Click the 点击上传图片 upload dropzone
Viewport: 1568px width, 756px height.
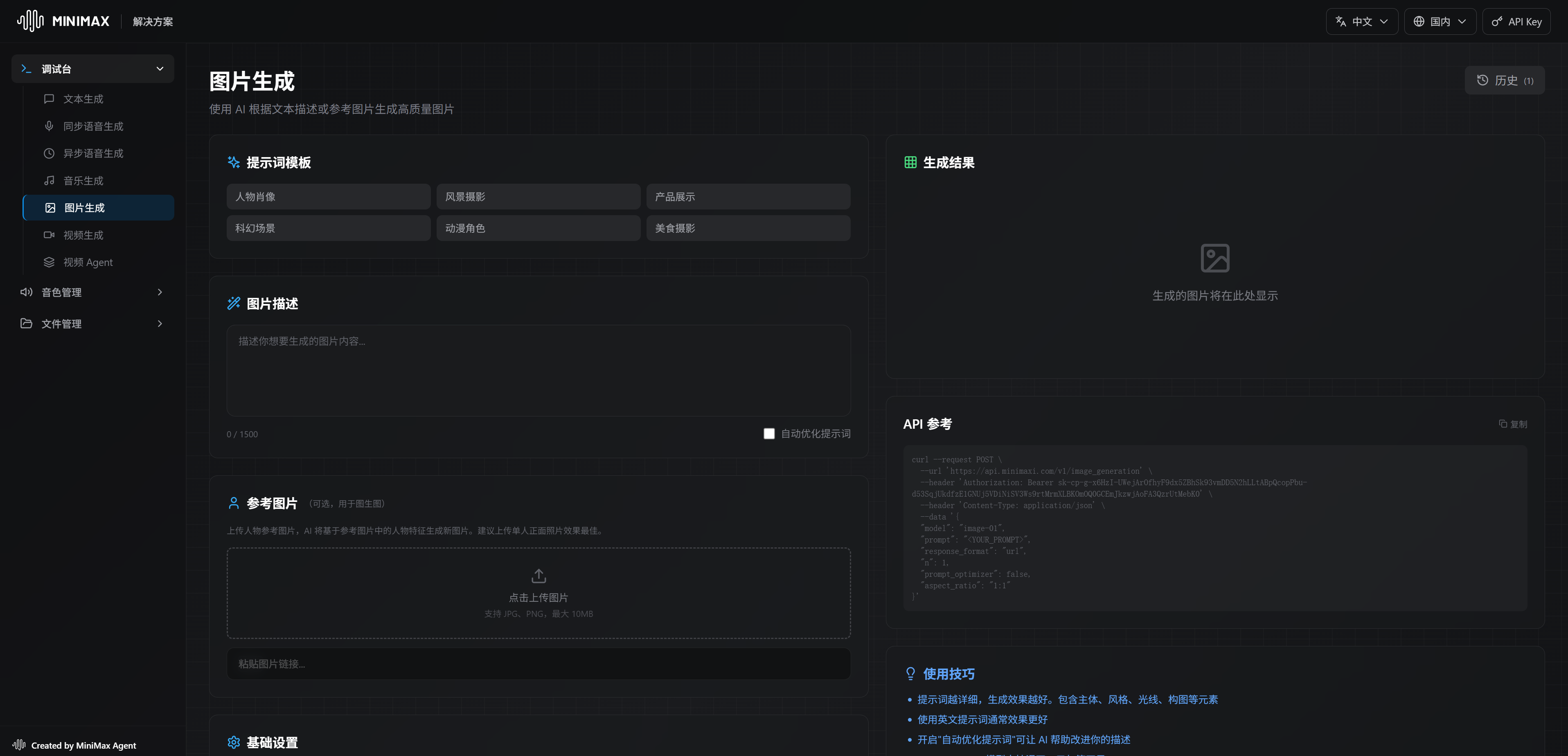(x=539, y=592)
